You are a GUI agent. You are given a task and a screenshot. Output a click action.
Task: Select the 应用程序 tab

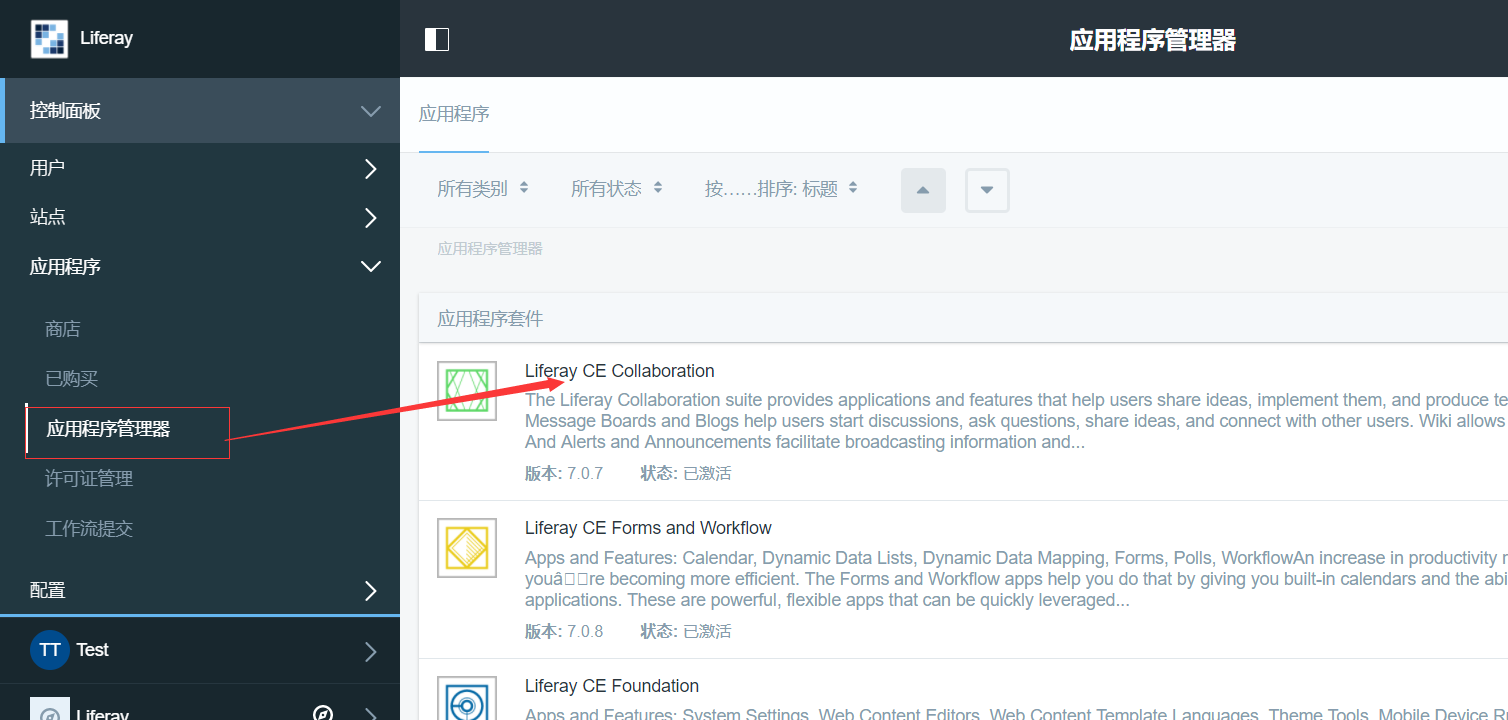pos(454,114)
